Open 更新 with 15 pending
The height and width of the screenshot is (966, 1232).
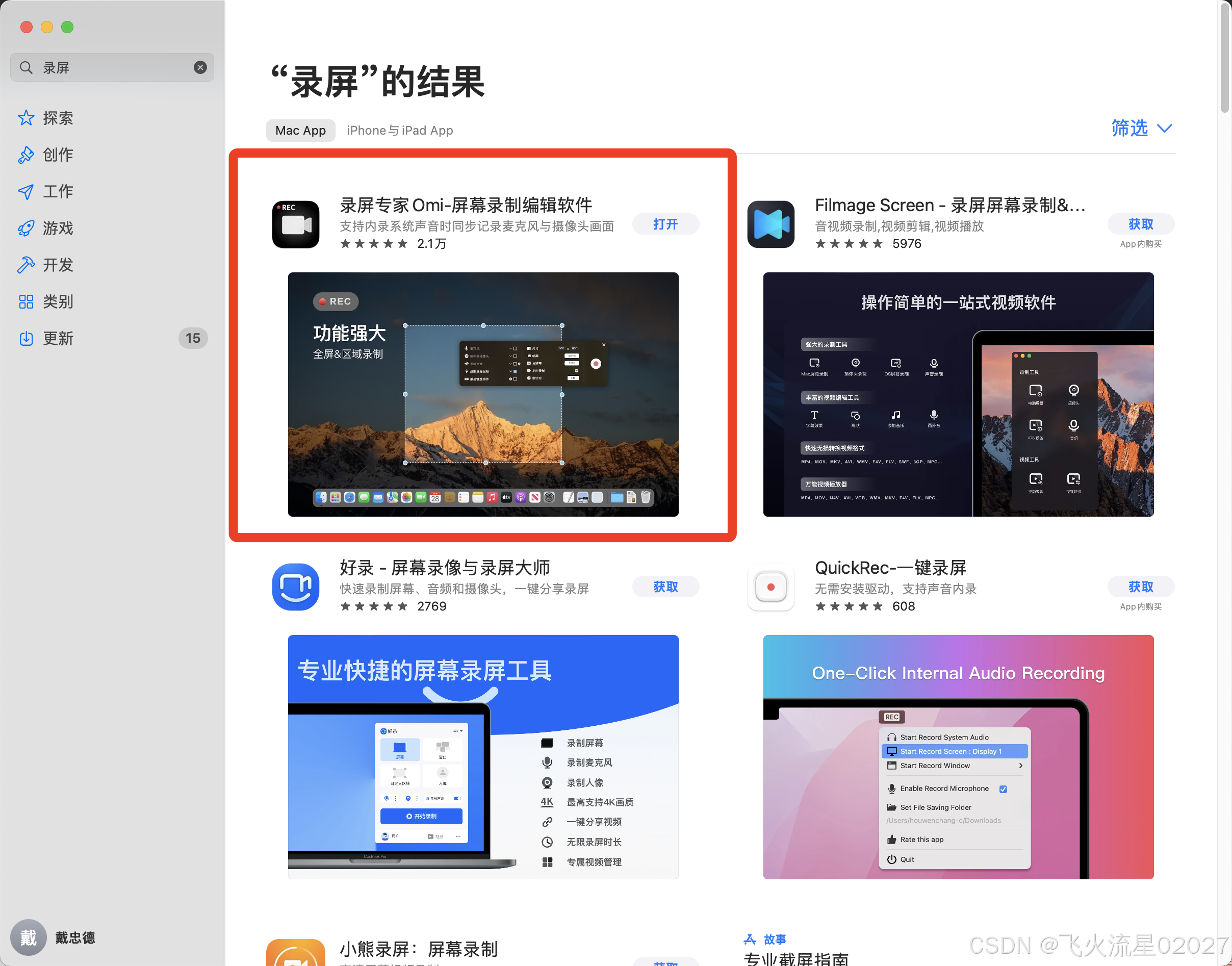pyautogui.click(x=58, y=338)
